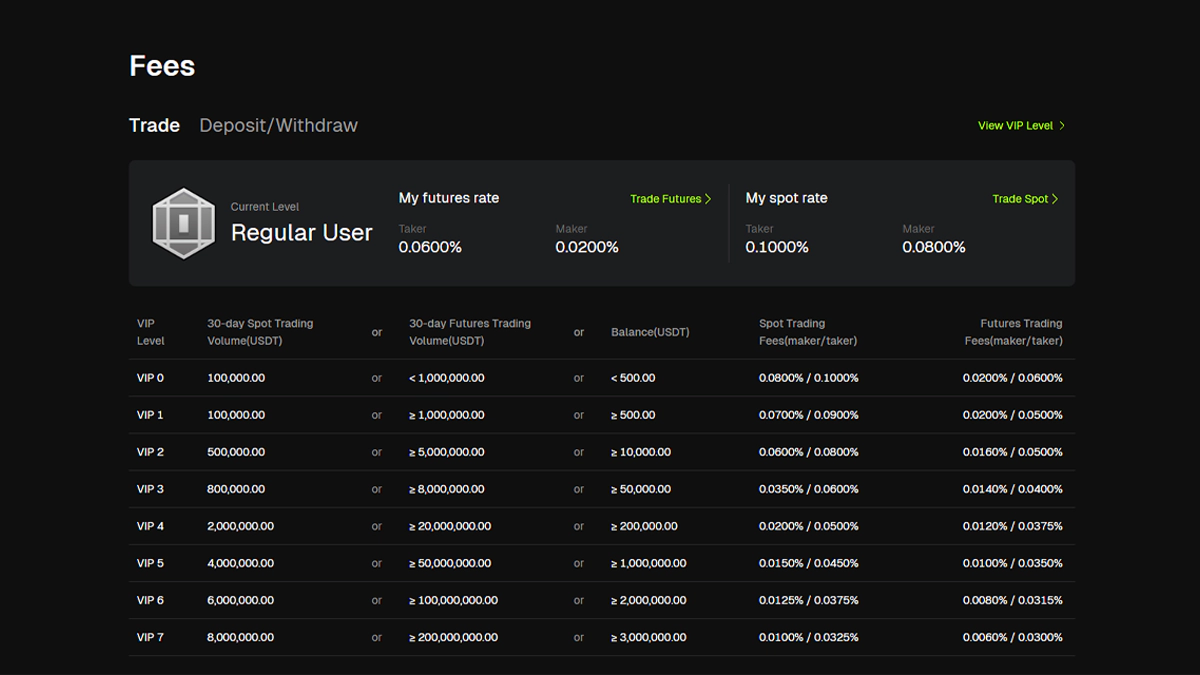Click VIP 3 balance value ≥ 50,000.00
Viewport: 1200px width, 675px height.
click(x=640, y=489)
